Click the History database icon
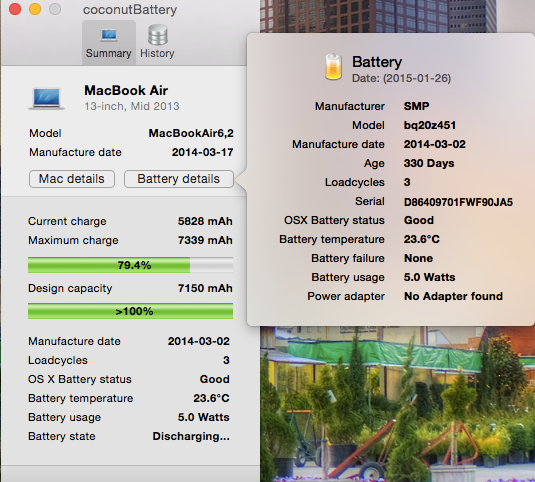Image resolution: width=535 pixels, height=482 pixels. 158,35
